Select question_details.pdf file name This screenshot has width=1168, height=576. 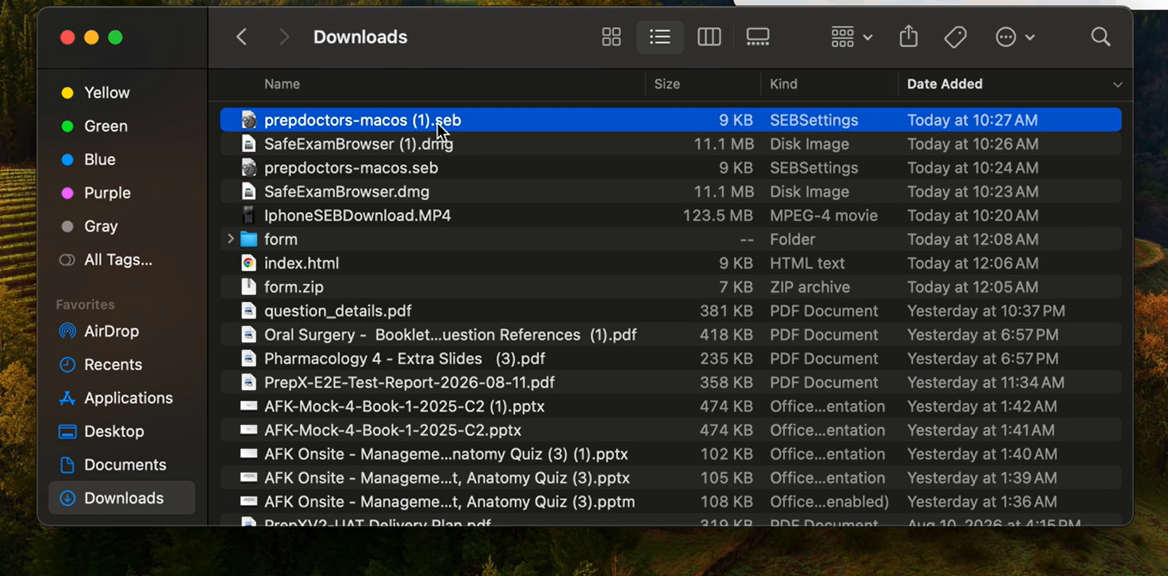(x=337, y=311)
